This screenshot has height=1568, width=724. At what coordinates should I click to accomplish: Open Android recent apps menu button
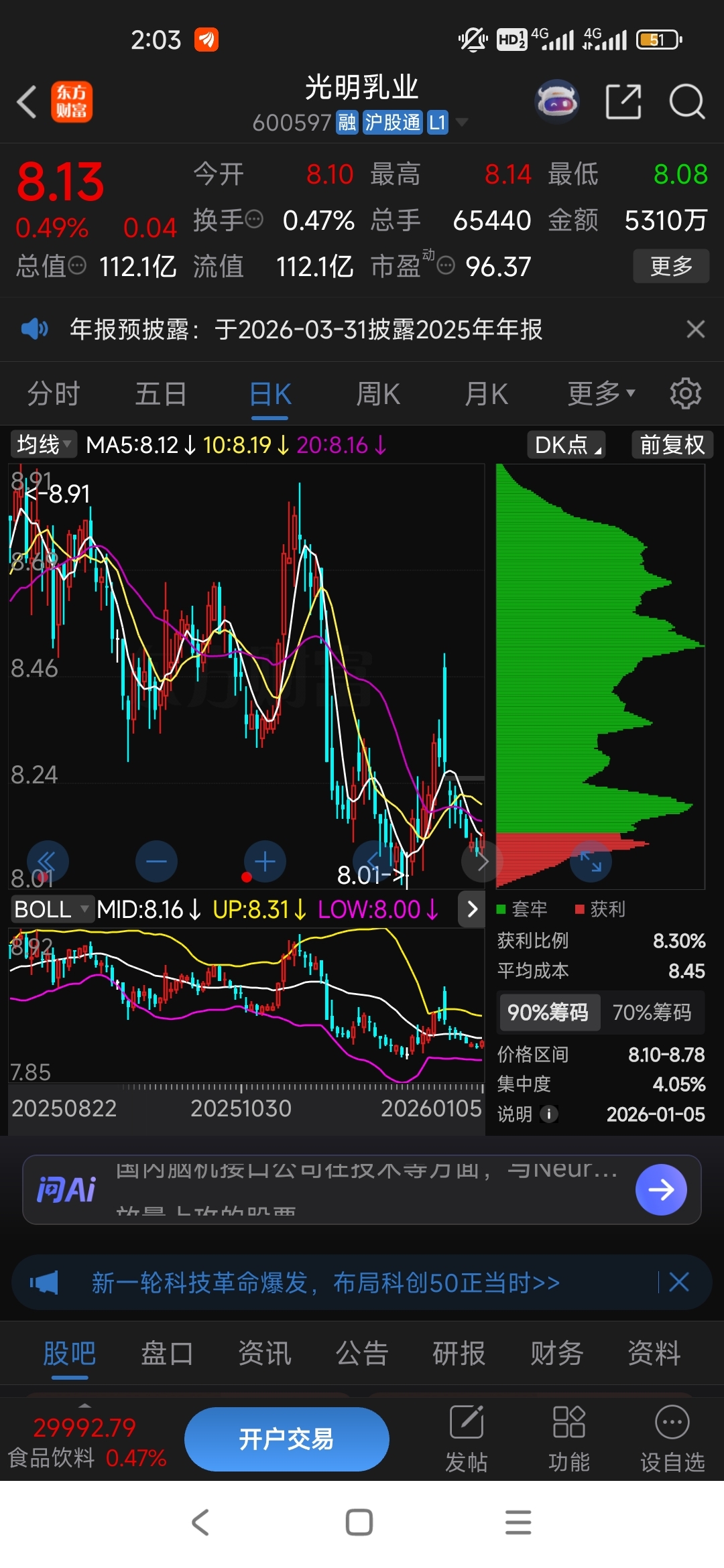tap(518, 1522)
